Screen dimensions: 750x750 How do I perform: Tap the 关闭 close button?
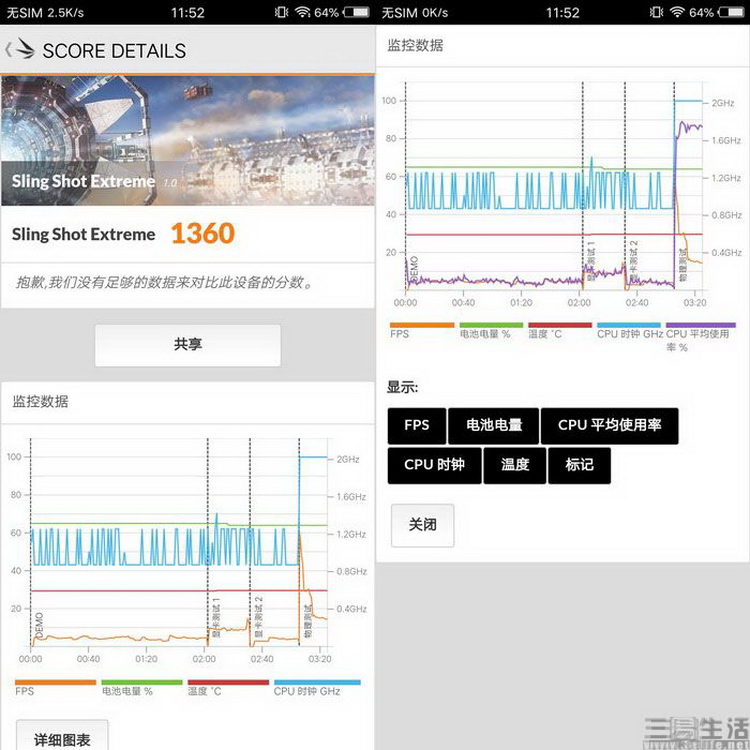click(422, 525)
